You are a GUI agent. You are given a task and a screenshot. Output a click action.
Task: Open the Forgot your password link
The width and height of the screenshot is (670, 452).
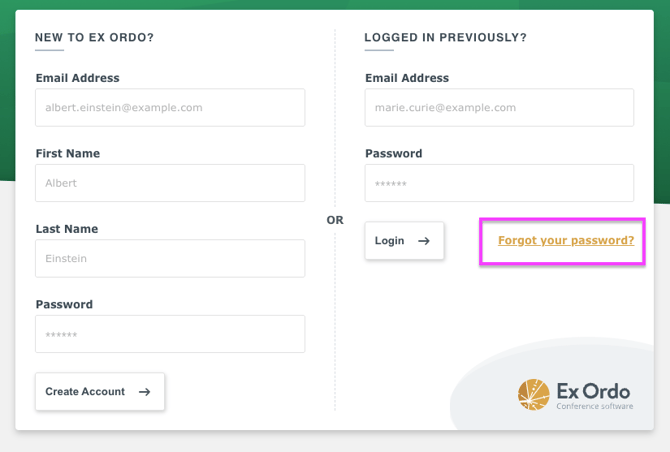point(566,241)
